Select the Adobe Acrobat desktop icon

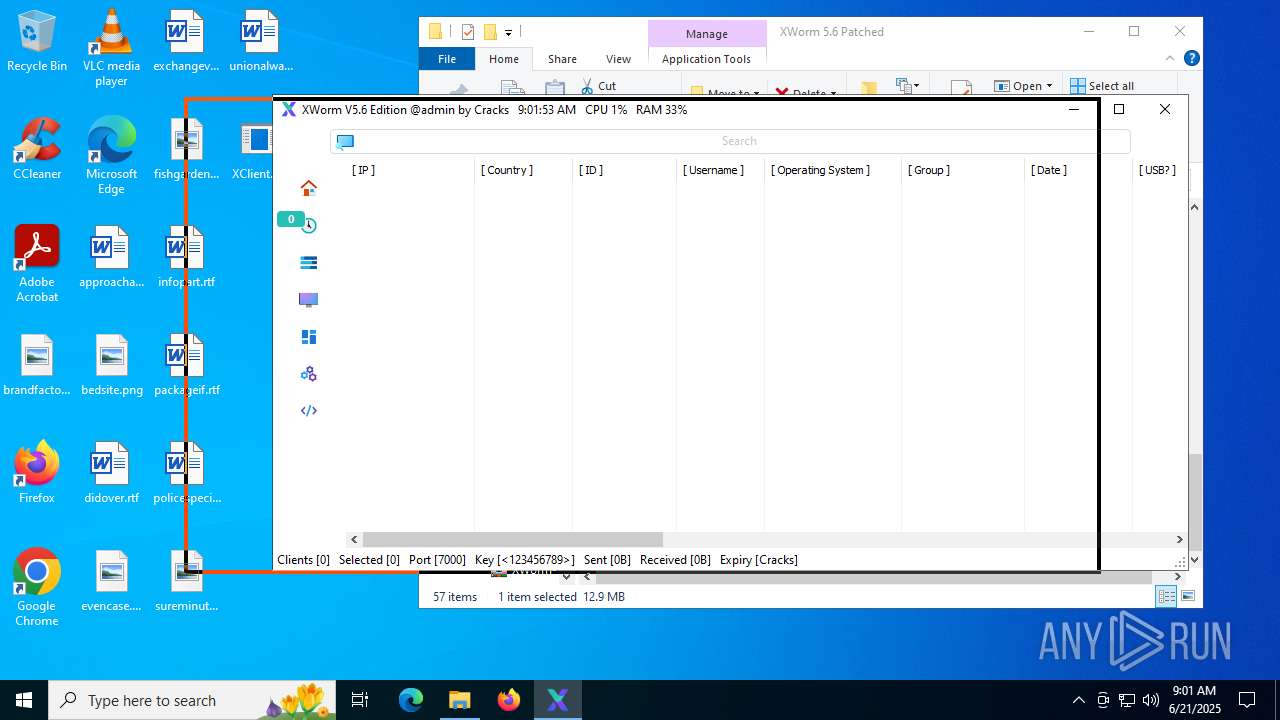[x=37, y=263]
